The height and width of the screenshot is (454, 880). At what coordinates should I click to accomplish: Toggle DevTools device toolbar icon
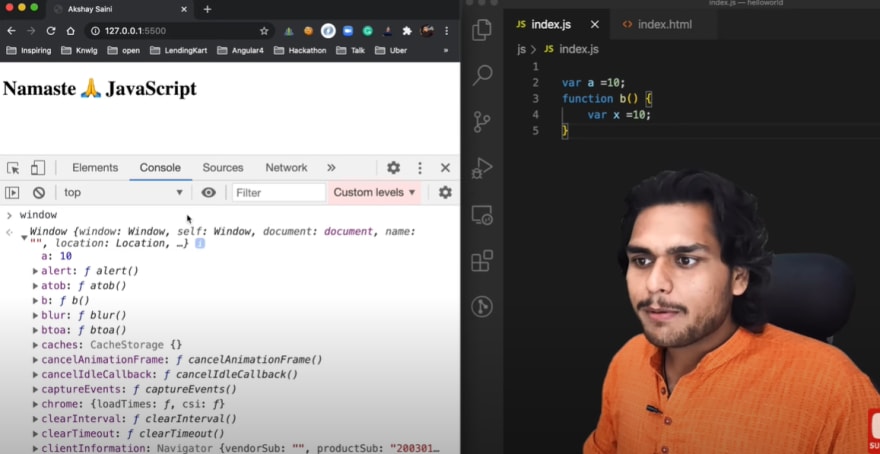click(x=38, y=167)
